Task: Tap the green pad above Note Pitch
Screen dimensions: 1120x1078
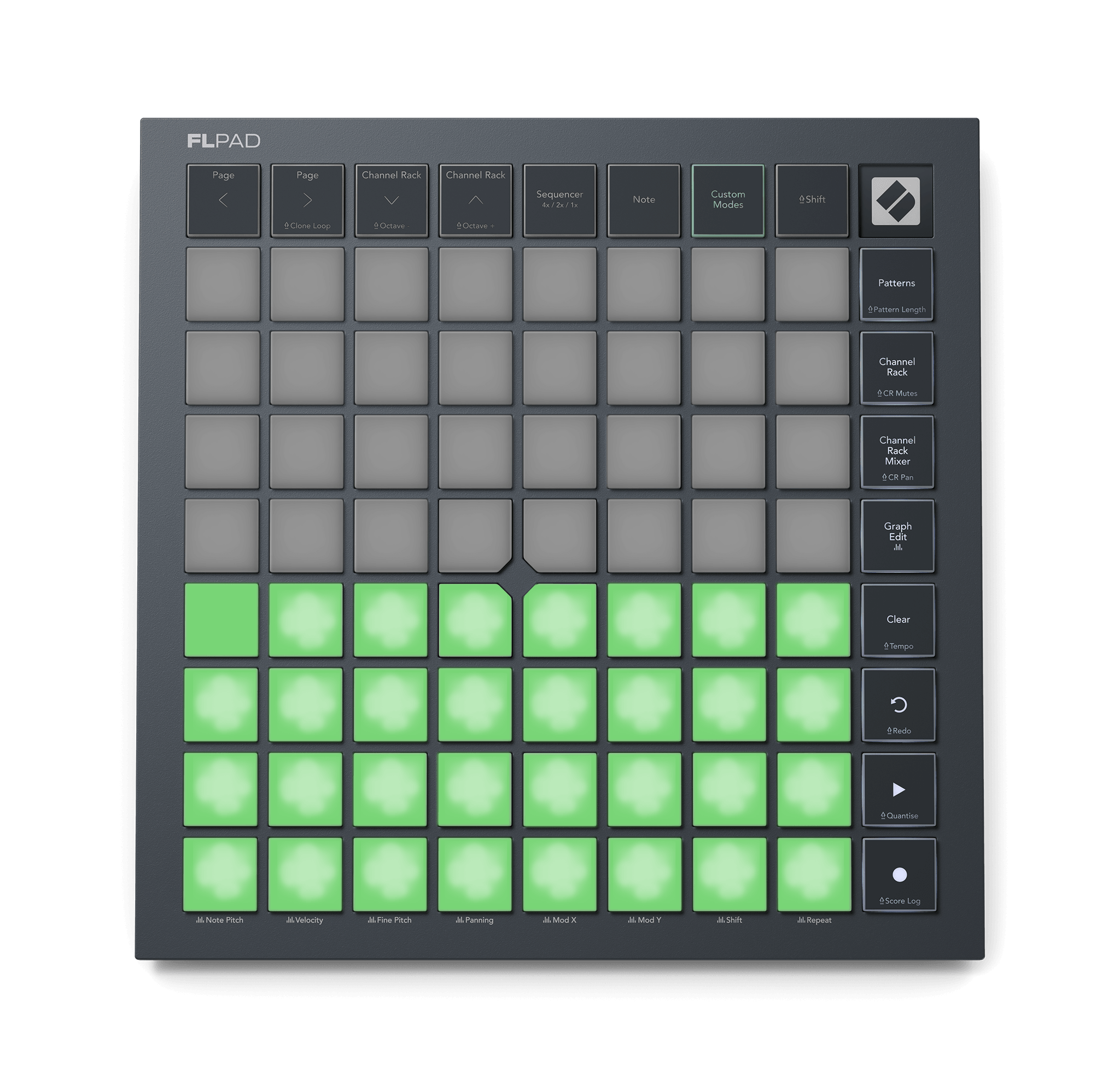Action: tap(220, 874)
